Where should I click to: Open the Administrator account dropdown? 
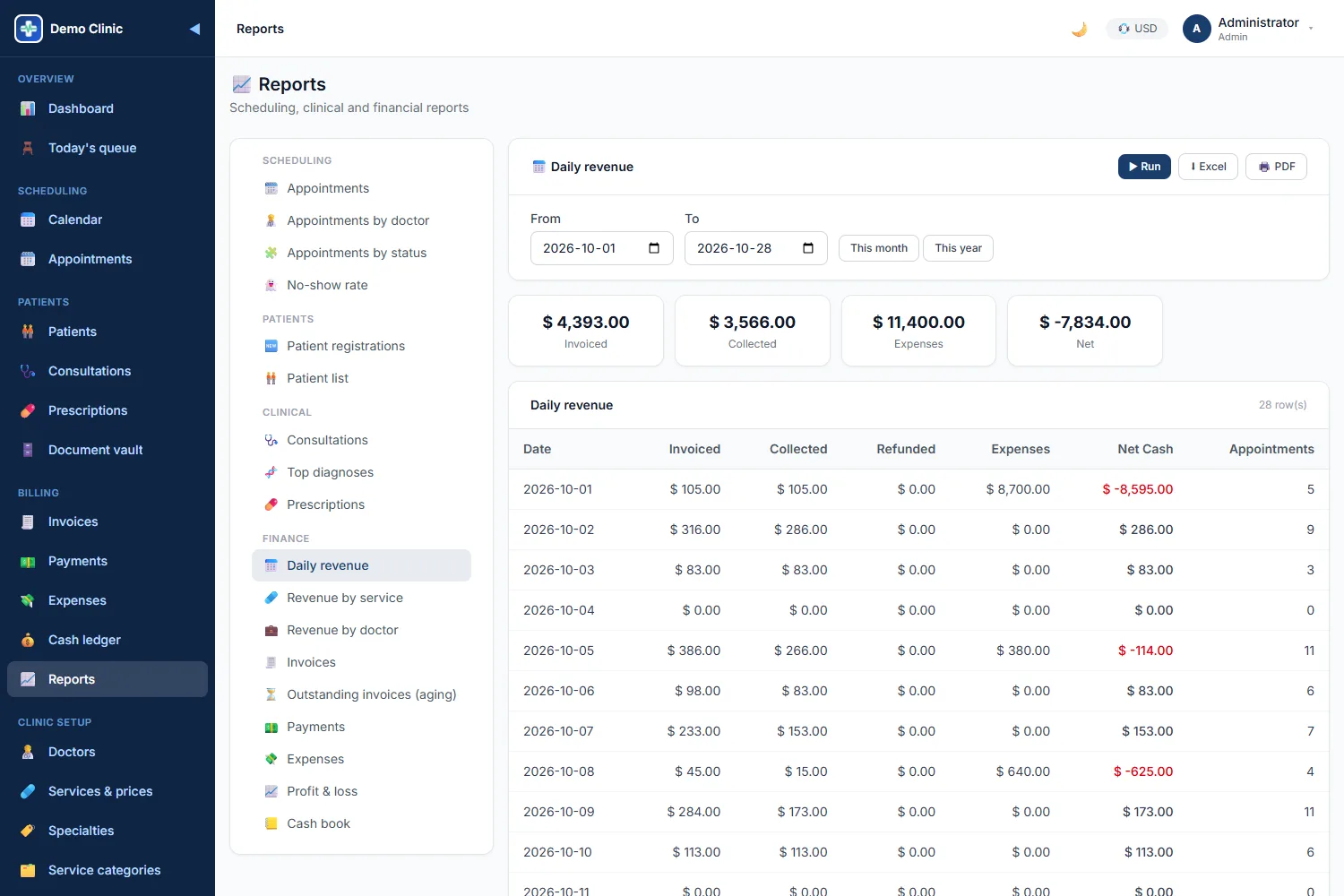click(x=1249, y=29)
